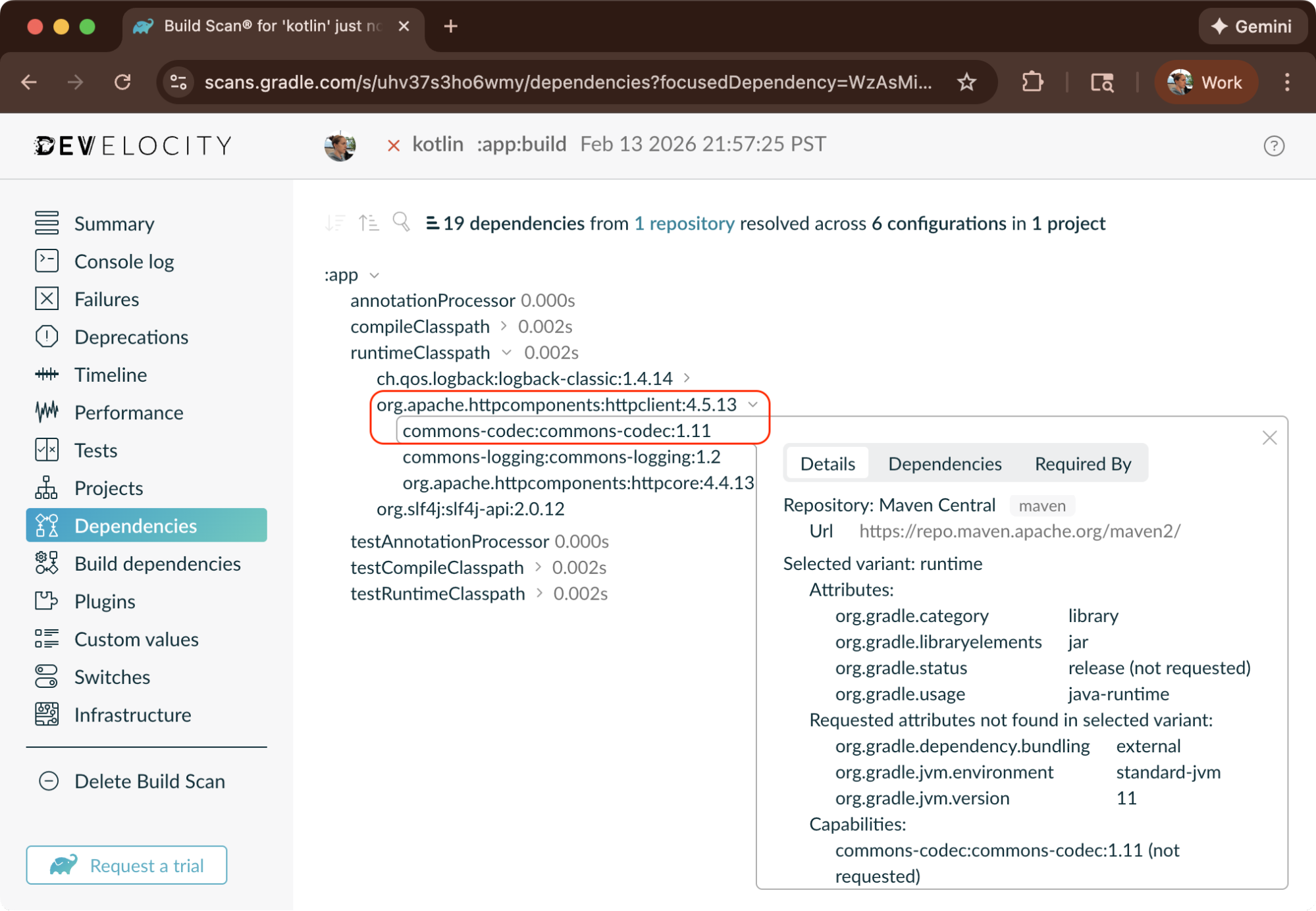Switch to the Required By tab
This screenshot has width=1316, height=911.
1082,463
